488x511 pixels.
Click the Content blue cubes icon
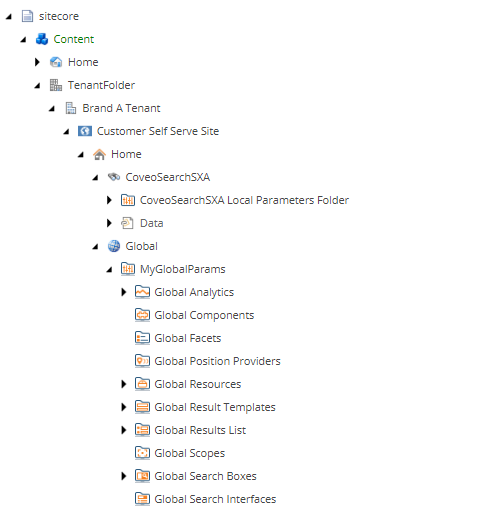[42, 39]
